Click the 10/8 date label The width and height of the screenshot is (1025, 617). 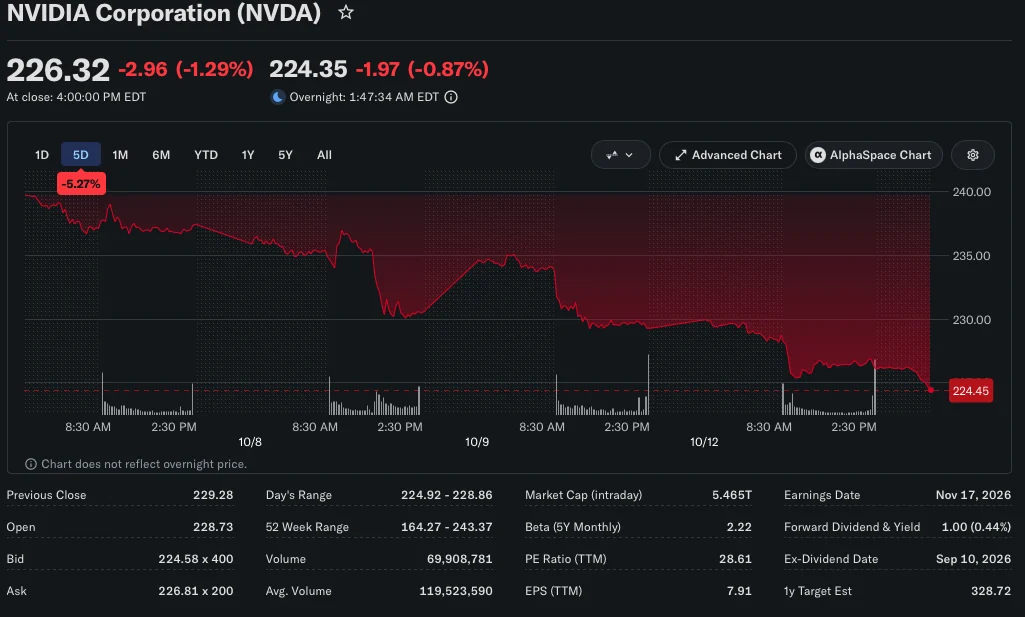[250, 442]
